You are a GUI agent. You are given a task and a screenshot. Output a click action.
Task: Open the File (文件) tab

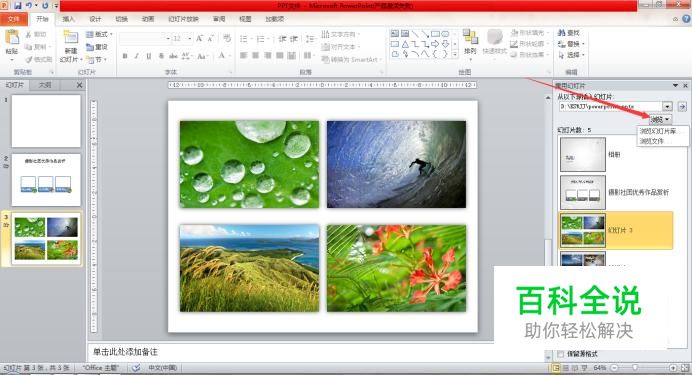[14, 19]
